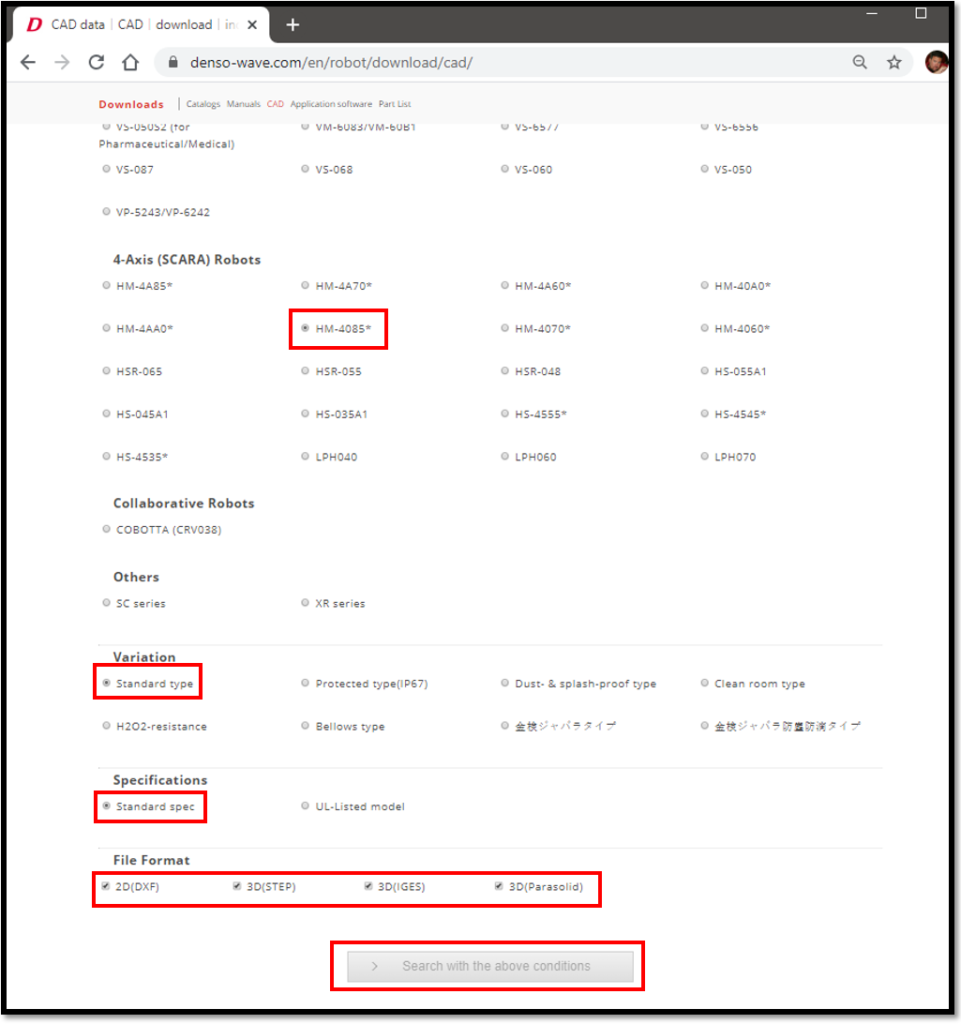Select the SC series option
The height and width of the screenshot is (1024, 961).
click(106, 603)
